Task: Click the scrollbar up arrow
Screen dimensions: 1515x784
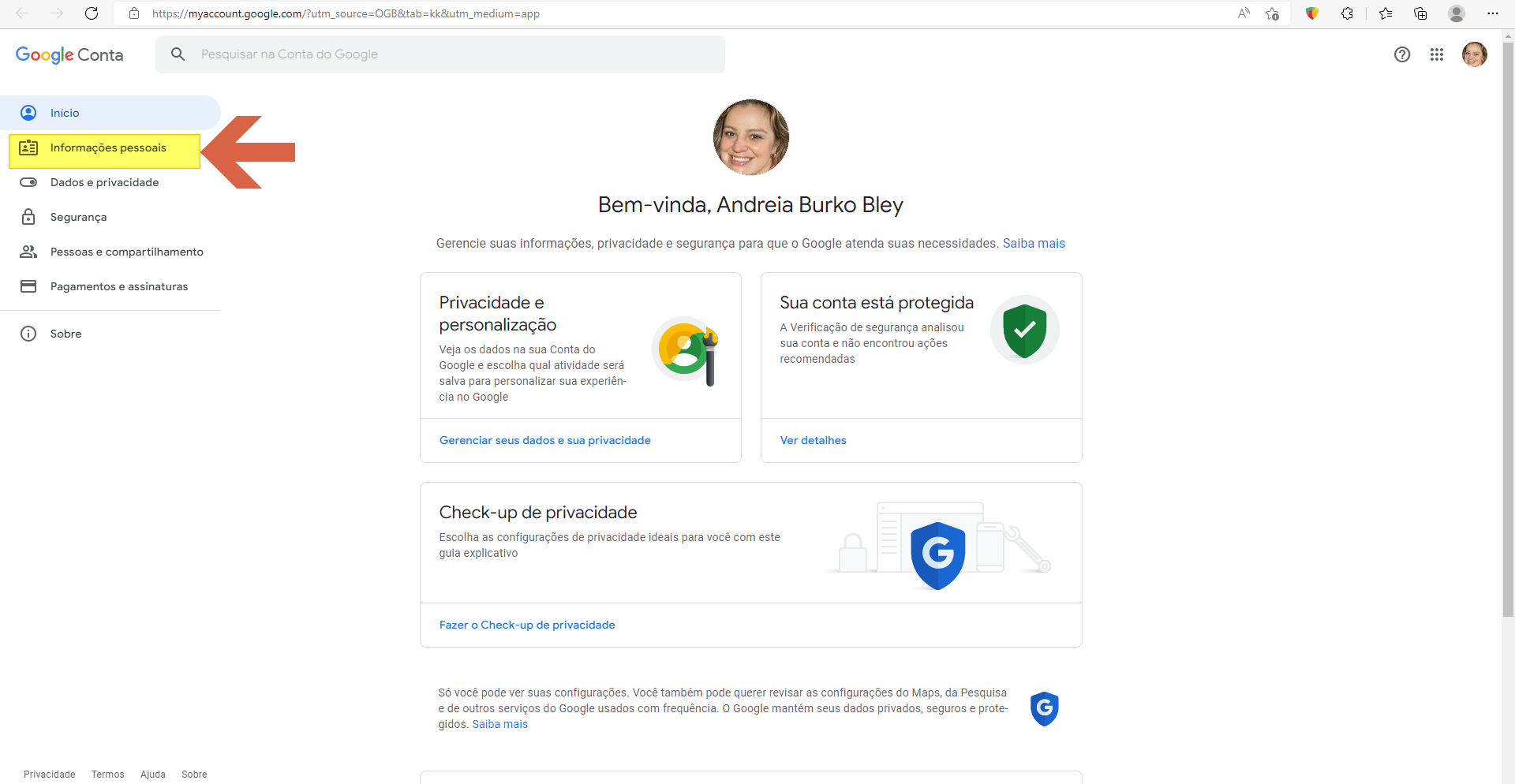Action: 1508,35
